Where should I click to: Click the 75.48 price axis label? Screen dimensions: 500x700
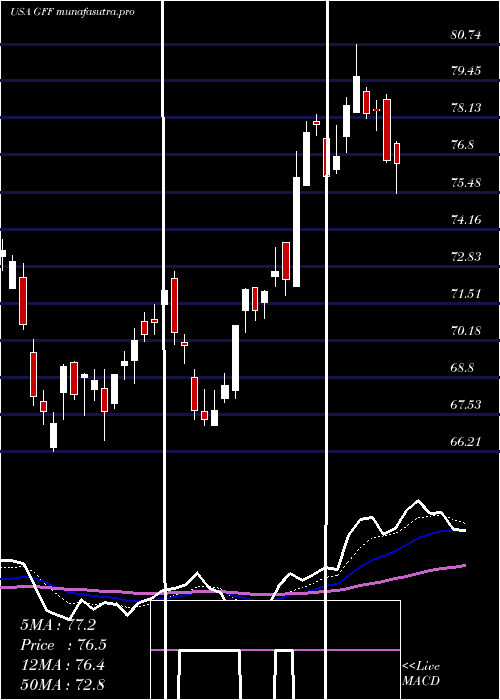click(466, 183)
